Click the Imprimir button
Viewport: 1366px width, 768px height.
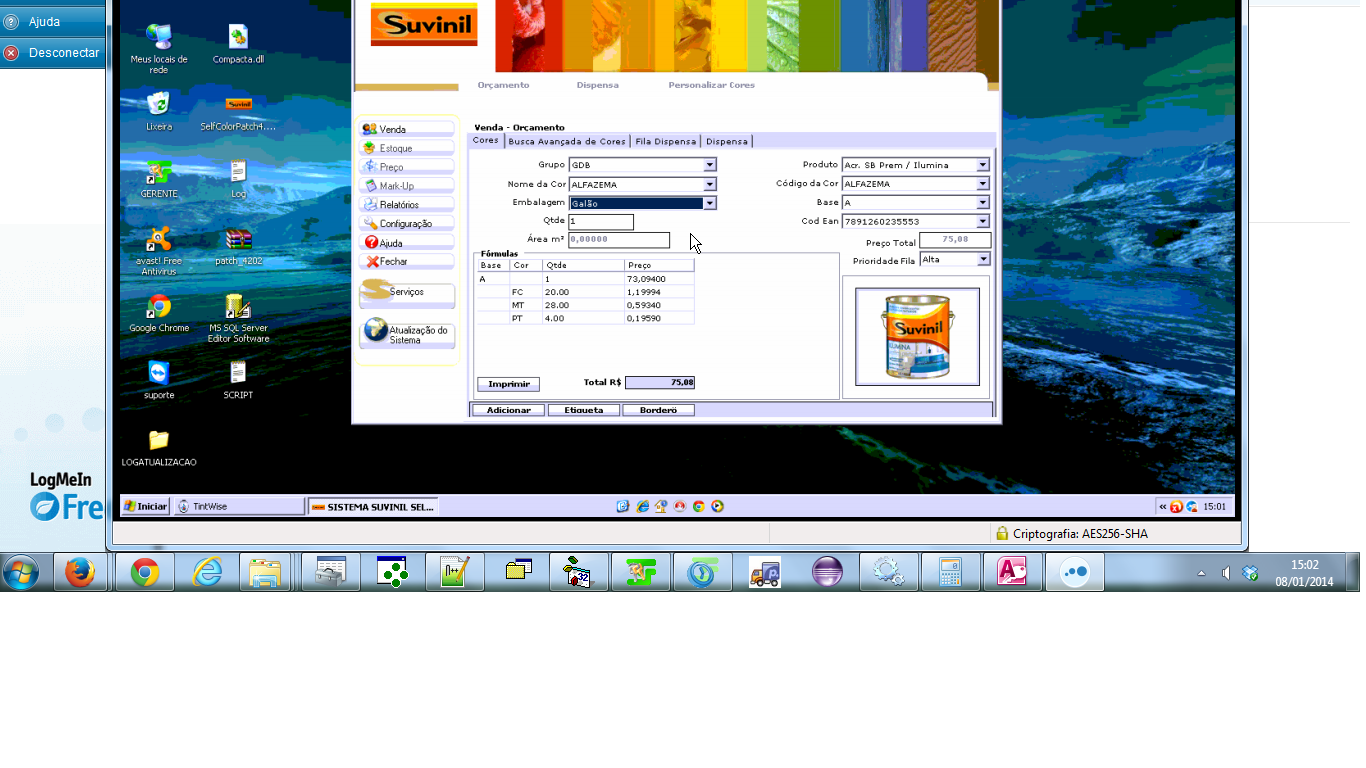508,384
